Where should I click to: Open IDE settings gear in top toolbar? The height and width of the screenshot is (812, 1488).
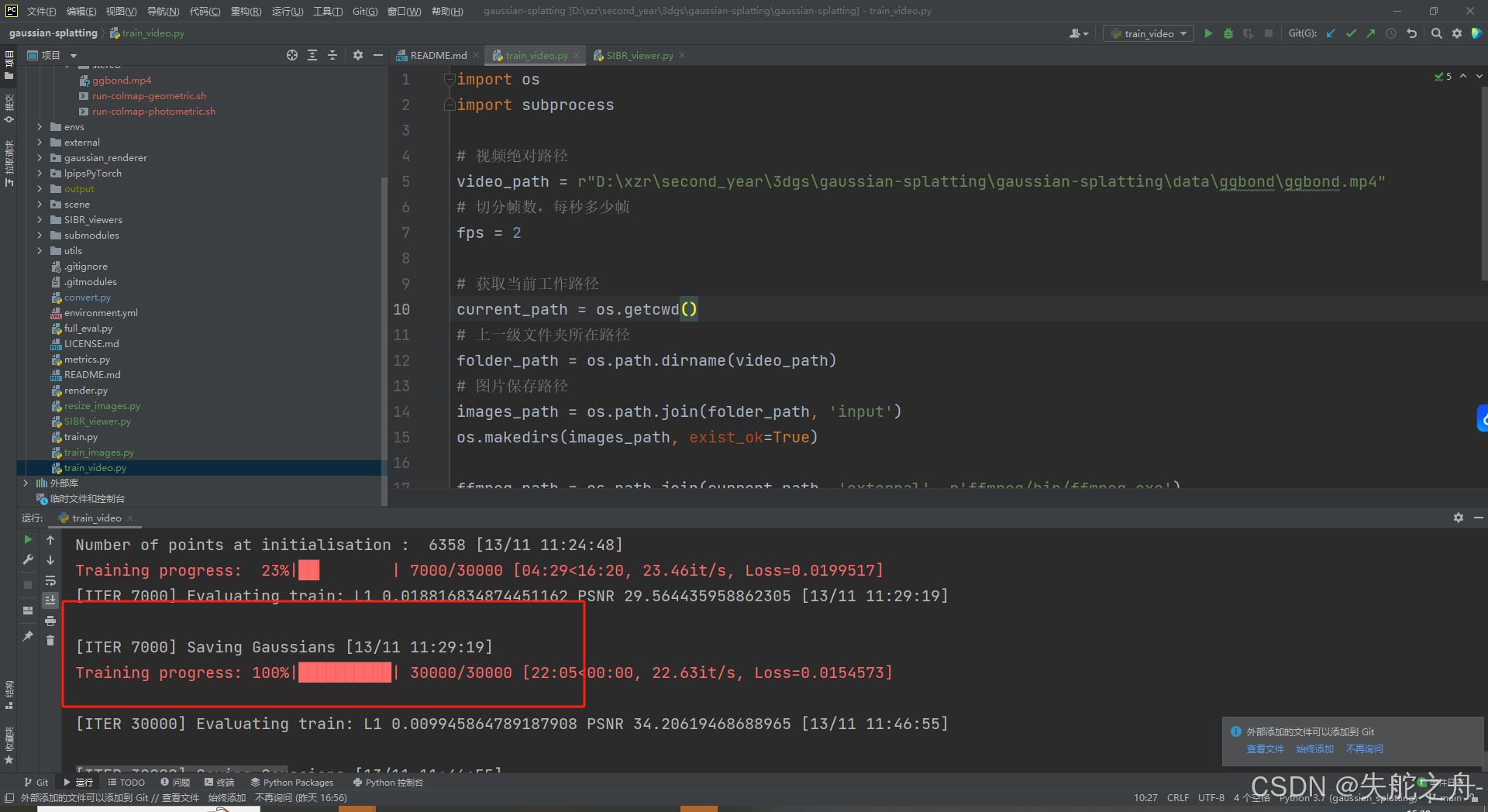(x=1457, y=33)
